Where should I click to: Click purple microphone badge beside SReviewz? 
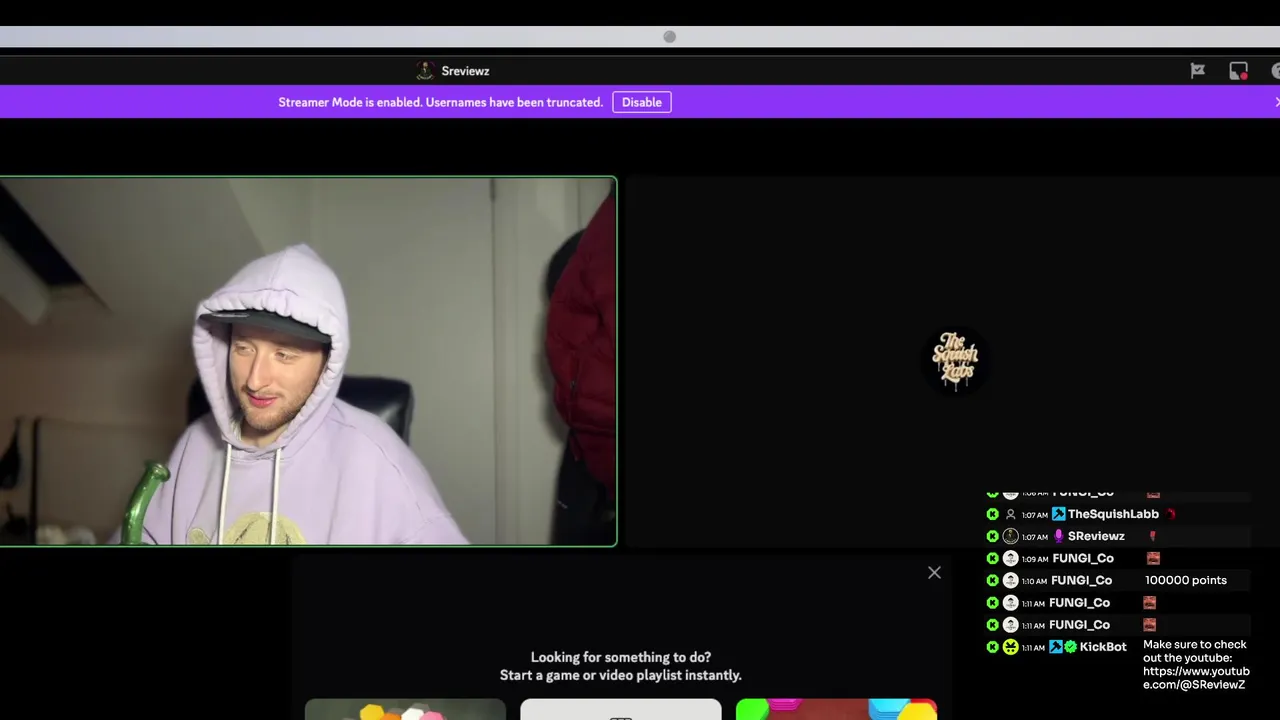click(x=1058, y=536)
